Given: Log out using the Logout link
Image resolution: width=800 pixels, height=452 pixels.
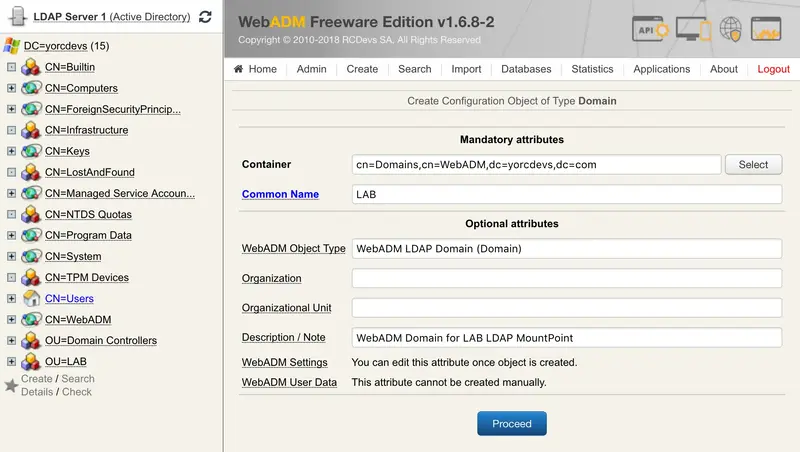Looking at the screenshot, I should tap(773, 69).
